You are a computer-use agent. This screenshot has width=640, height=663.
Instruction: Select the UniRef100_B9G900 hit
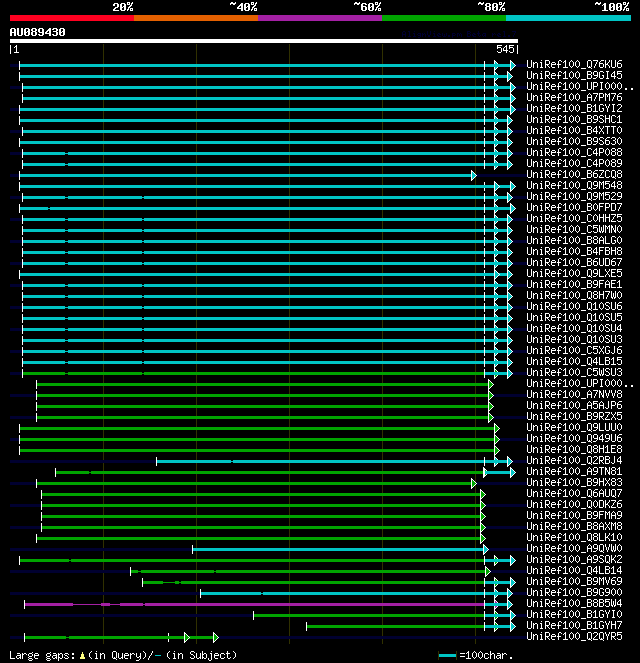coord(574,592)
